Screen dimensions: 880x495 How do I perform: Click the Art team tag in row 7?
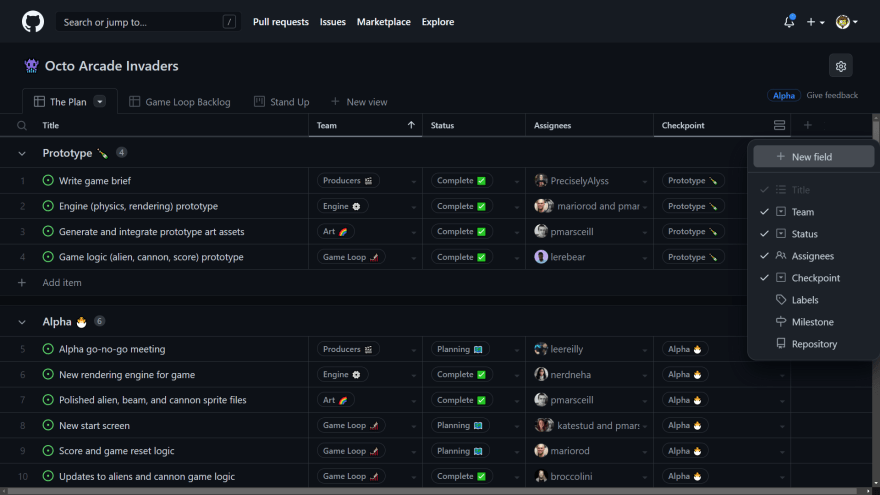coord(336,400)
